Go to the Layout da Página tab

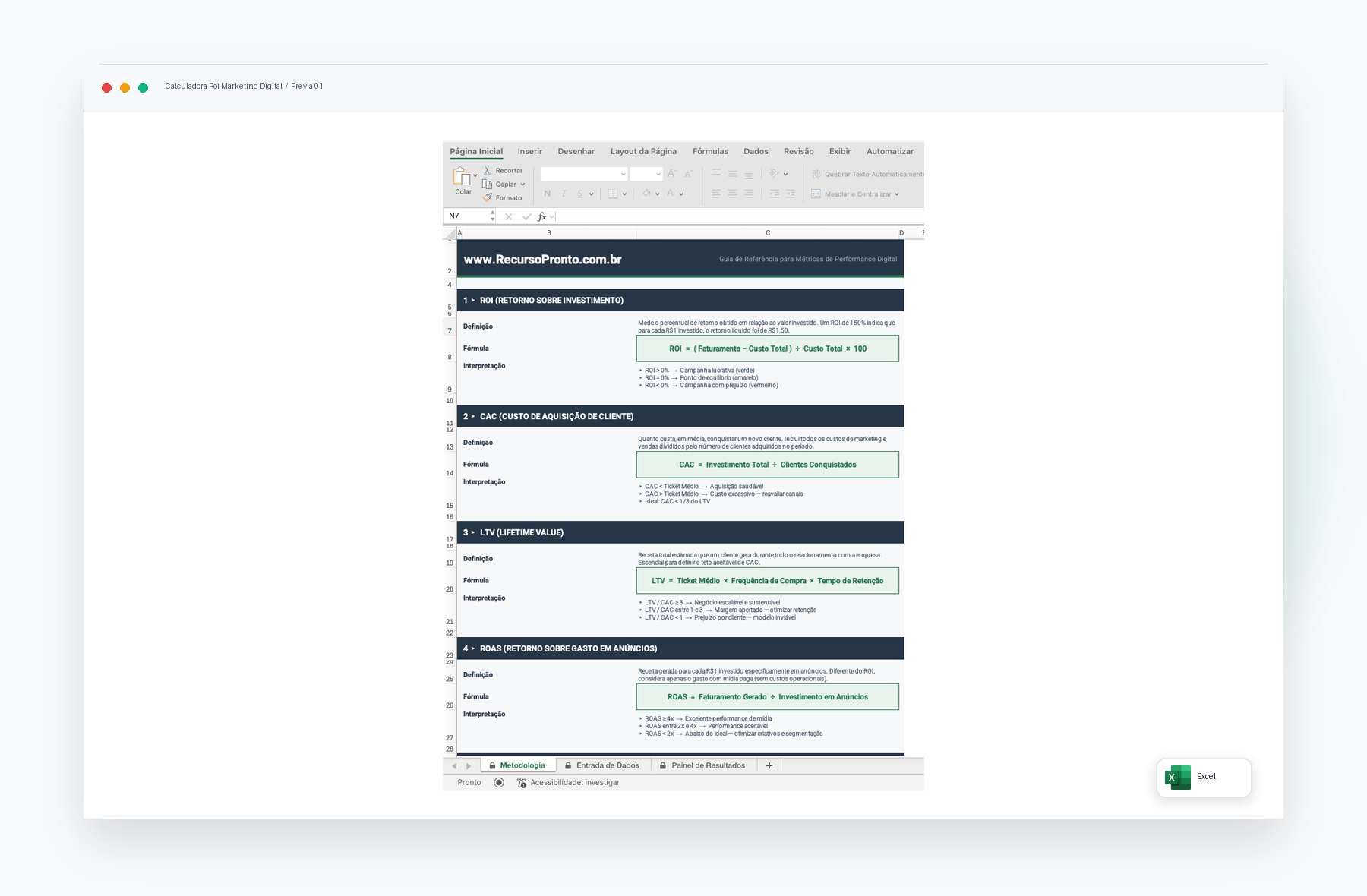click(x=643, y=151)
